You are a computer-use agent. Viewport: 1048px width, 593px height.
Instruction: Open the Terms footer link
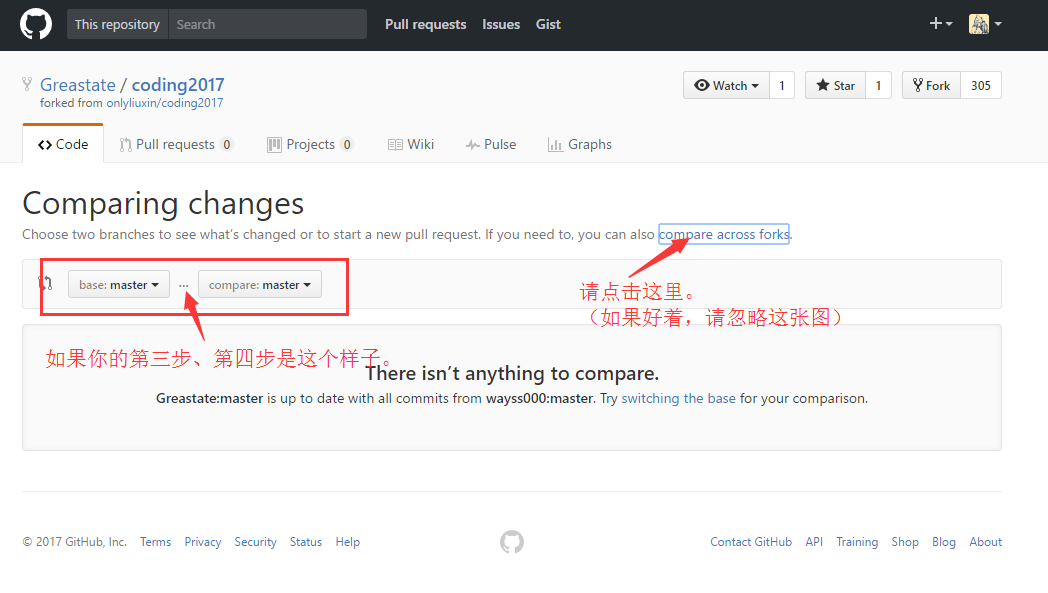click(x=156, y=542)
